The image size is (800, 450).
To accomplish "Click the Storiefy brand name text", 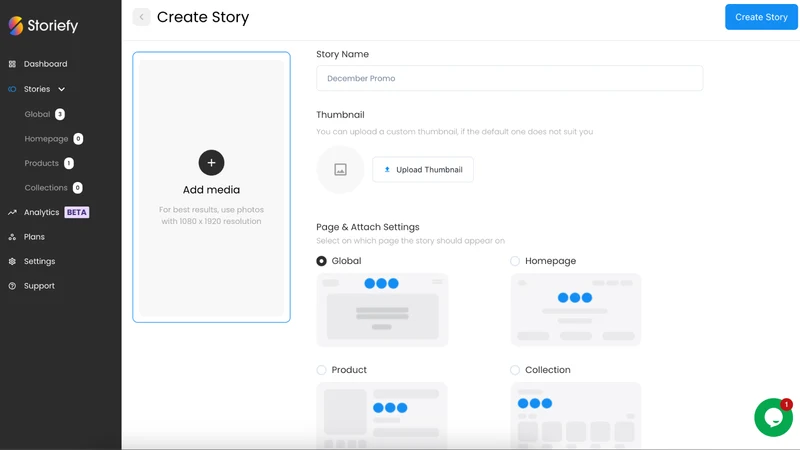I will pyautogui.click(x=53, y=26).
